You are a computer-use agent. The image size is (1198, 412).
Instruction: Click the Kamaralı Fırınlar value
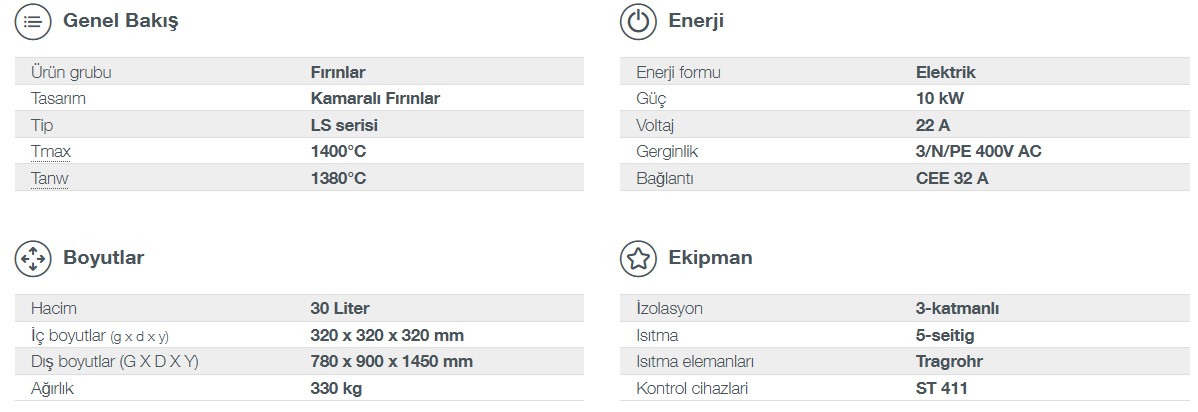click(x=375, y=99)
